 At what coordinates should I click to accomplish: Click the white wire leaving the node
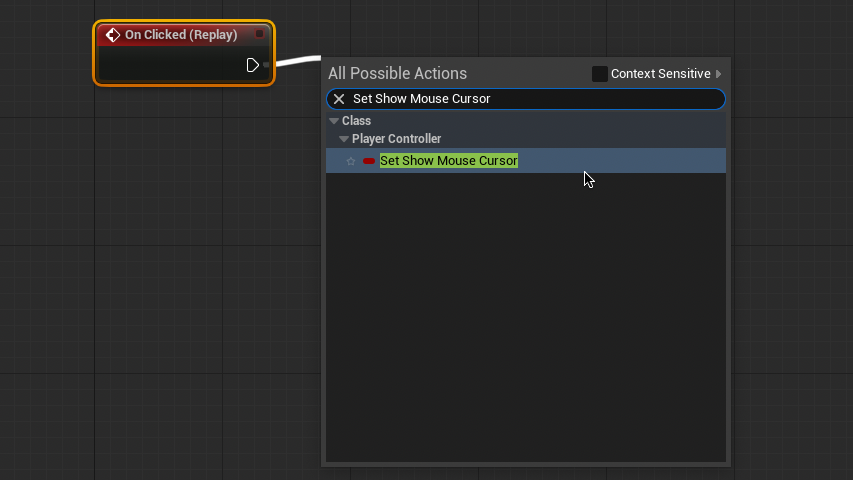coord(296,61)
